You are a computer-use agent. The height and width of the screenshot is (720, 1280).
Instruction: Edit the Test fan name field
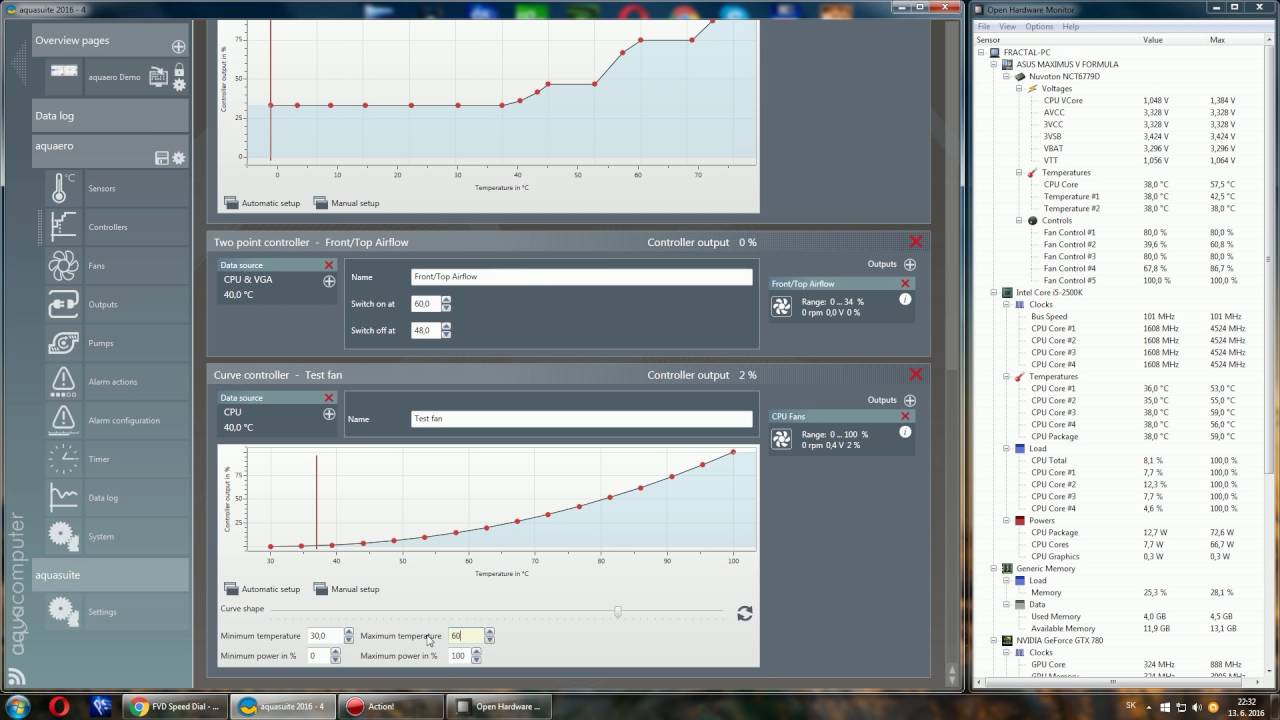pos(581,419)
